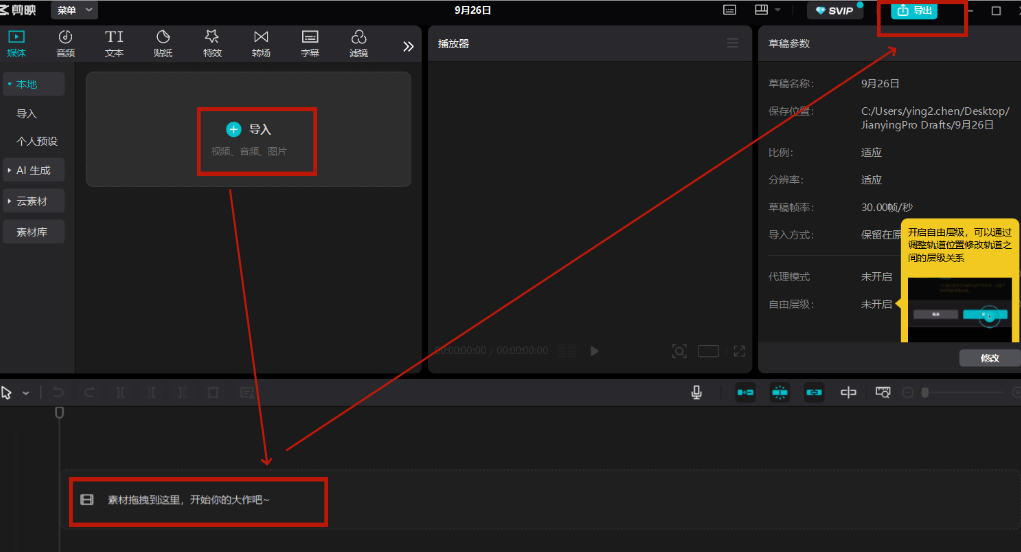Expand the AI 生成 section
The image size is (1021, 552).
coord(33,170)
